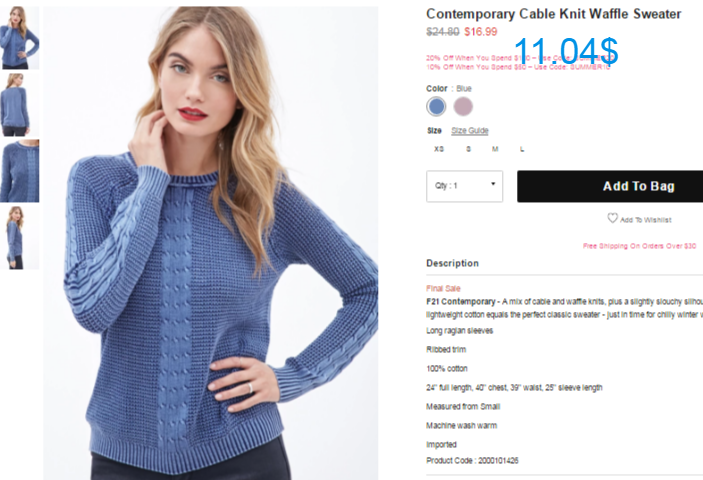The image size is (703, 480).
Task: View the cable knit close-up thumbnail
Action: pos(19,171)
